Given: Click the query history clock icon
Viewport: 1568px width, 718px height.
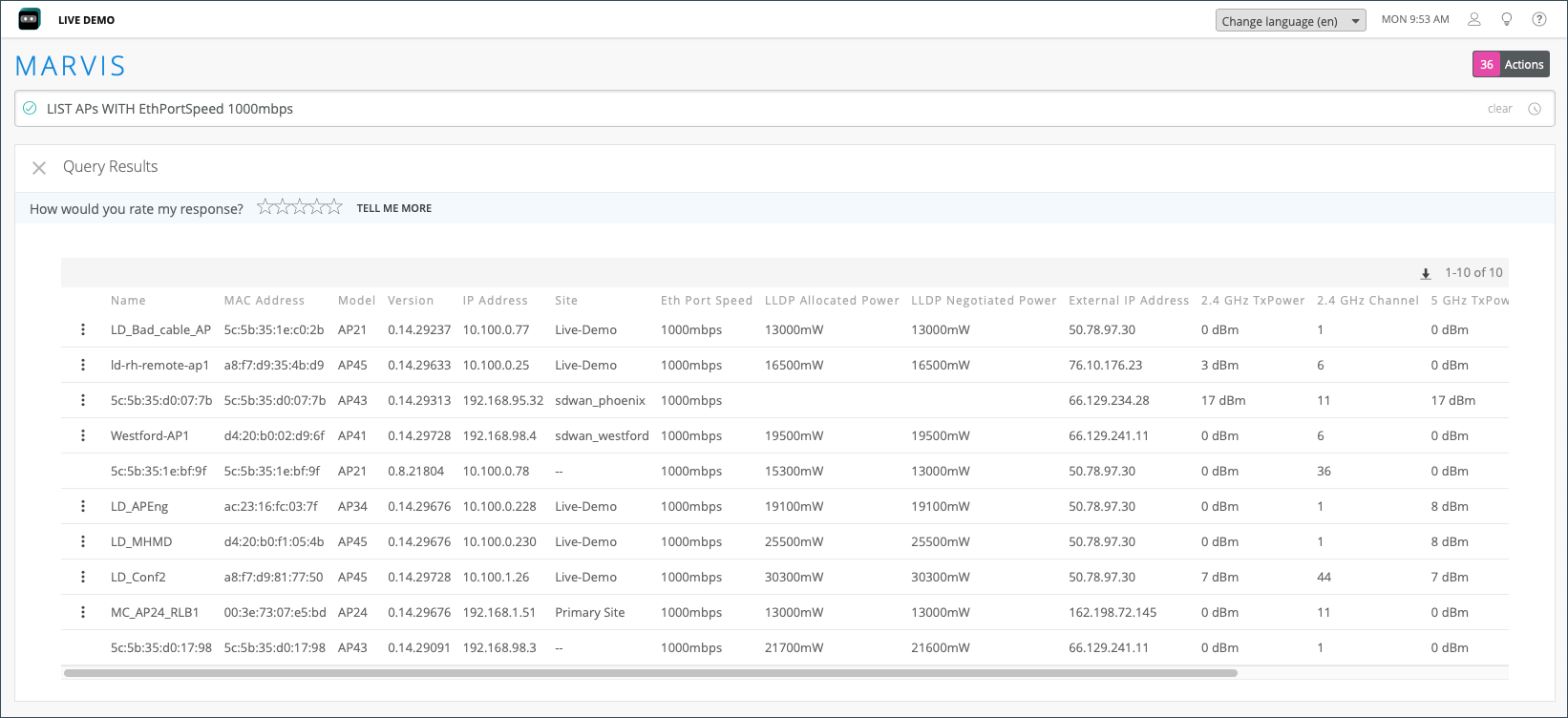Looking at the screenshot, I should coord(1535,109).
